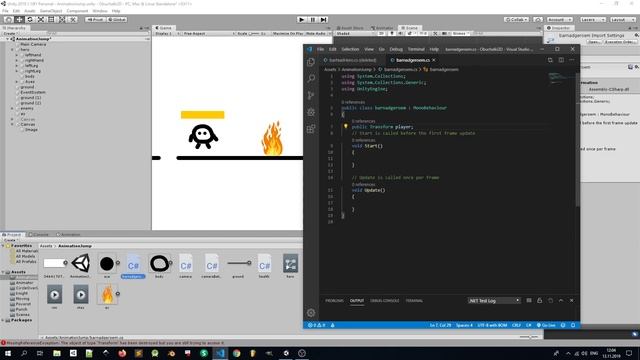
Task: Adjust the Game view Scale slider
Action: 254,33
